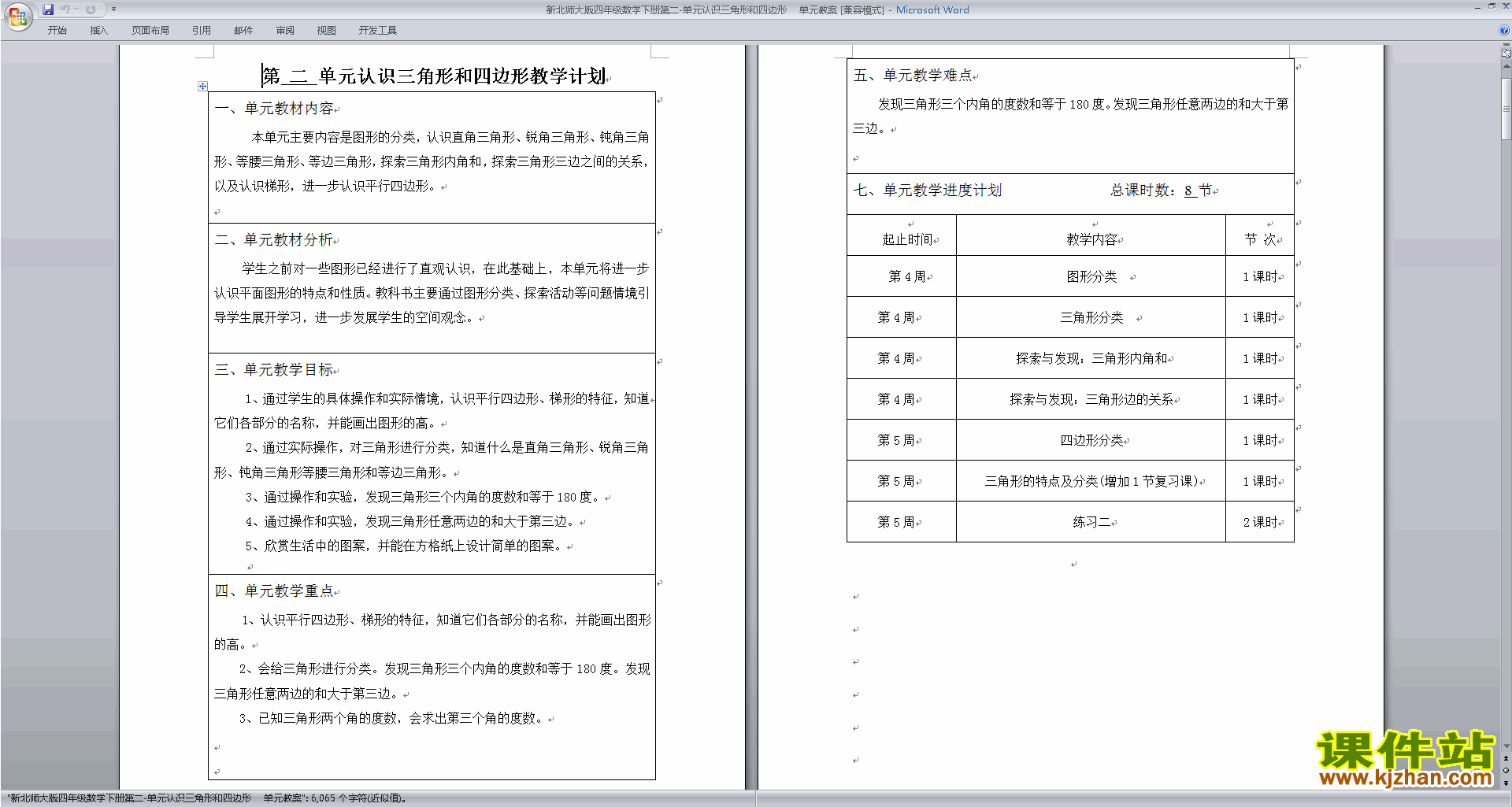Click cell 探索与发现：三角形内角和

point(1091,359)
